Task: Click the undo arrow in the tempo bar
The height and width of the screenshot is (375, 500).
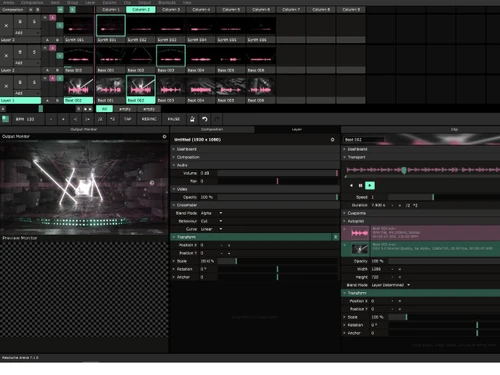Action: click(x=205, y=119)
